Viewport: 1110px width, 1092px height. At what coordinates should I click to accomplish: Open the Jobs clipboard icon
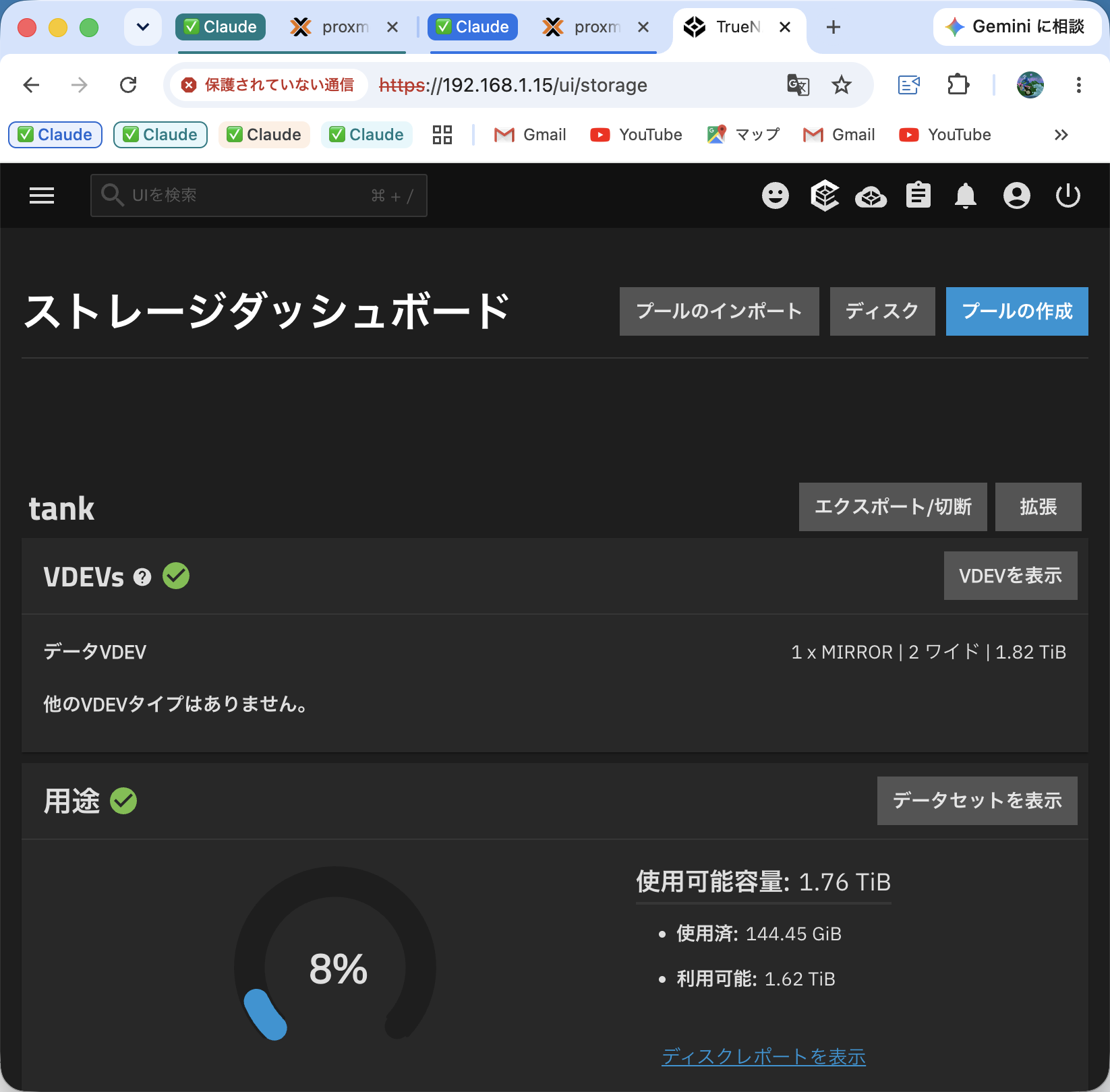pyautogui.click(x=918, y=195)
